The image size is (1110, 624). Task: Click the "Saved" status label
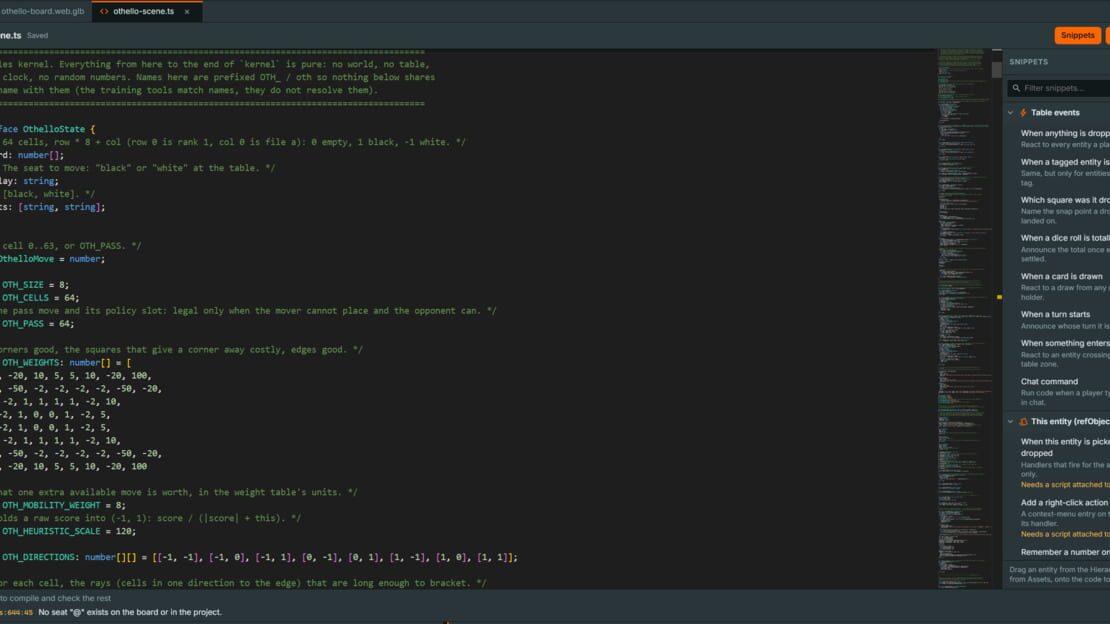click(38, 35)
